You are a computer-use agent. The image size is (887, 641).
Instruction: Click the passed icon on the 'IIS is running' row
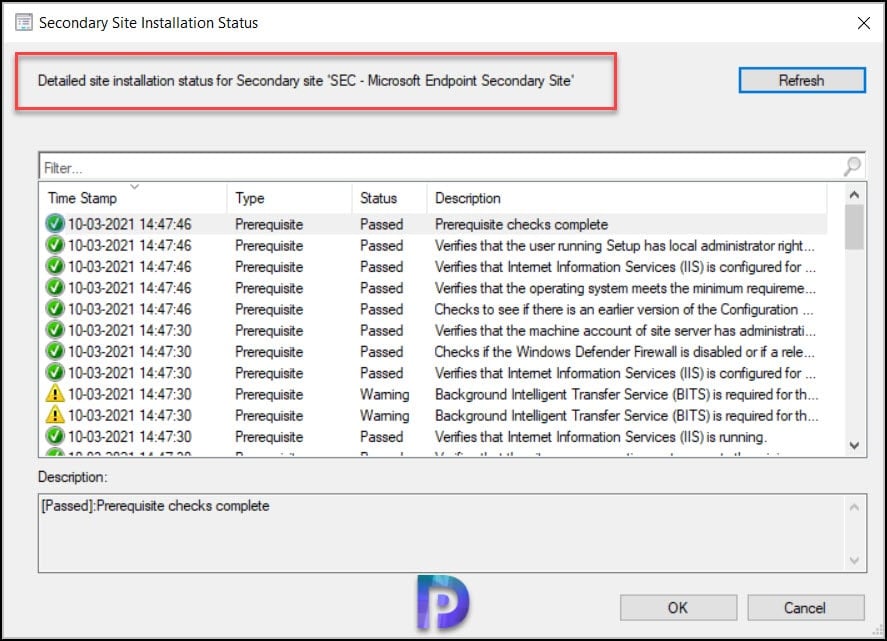[55, 437]
